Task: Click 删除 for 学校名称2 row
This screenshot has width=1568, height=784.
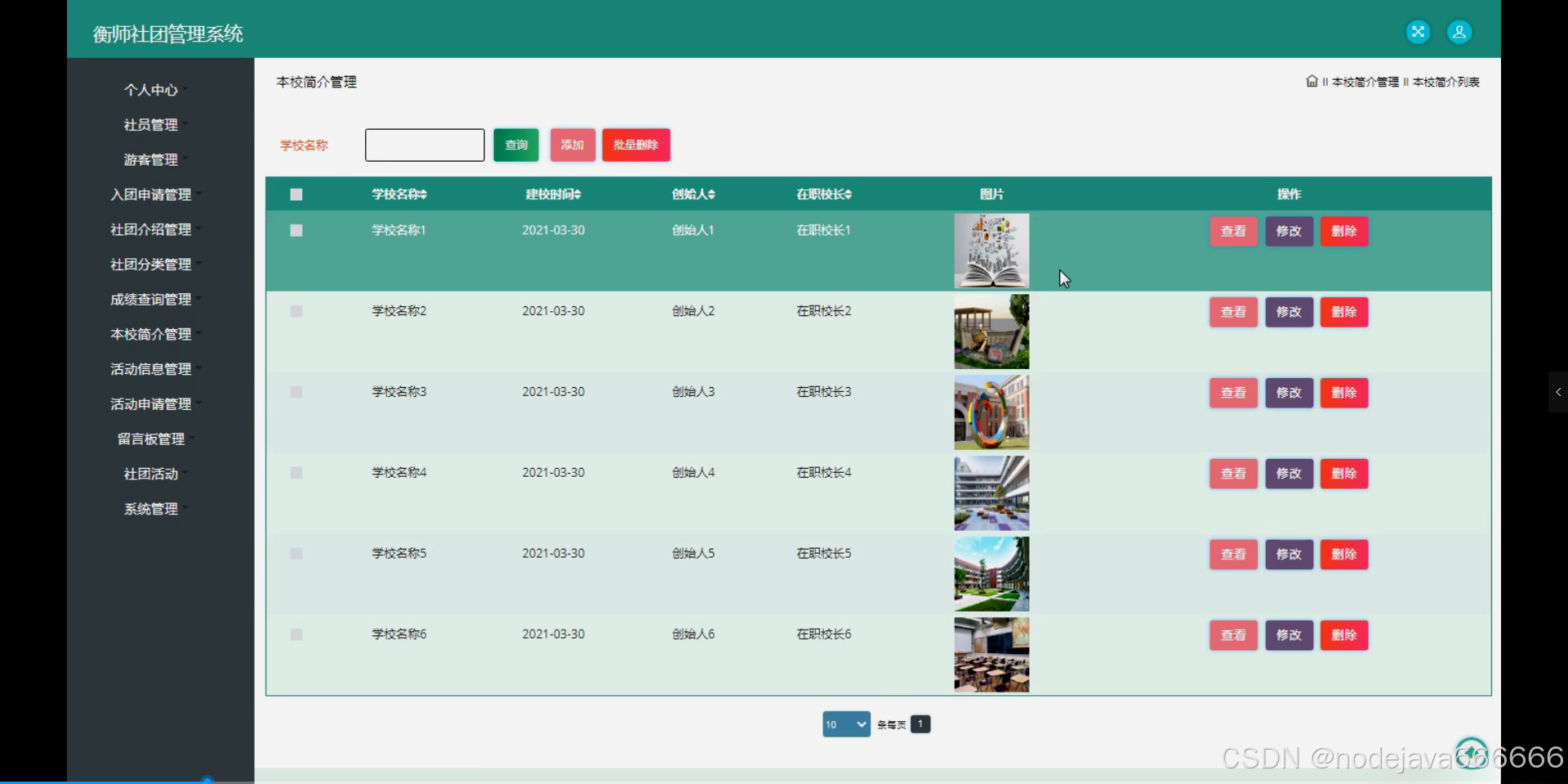Action: click(x=1344, y=312)
